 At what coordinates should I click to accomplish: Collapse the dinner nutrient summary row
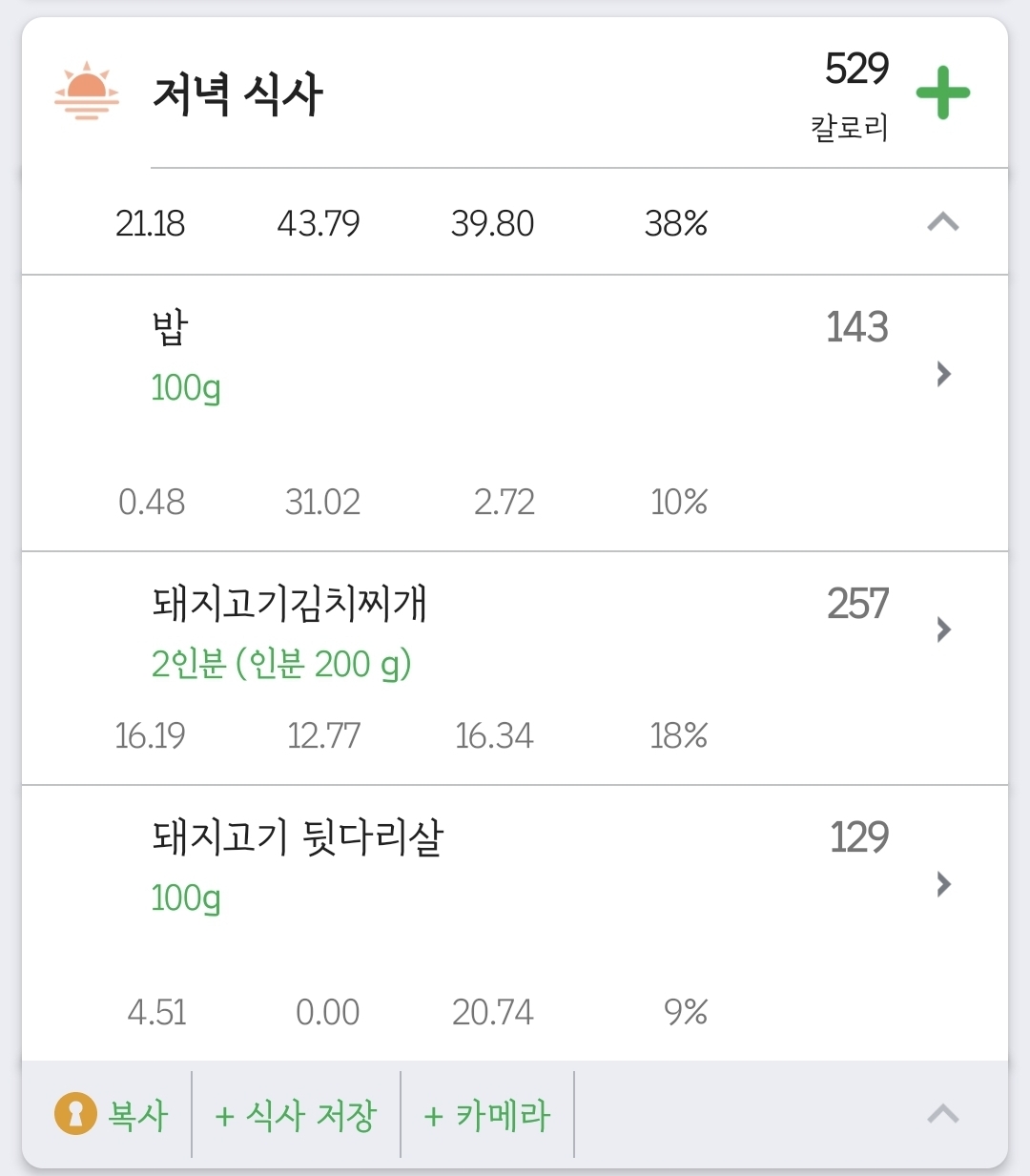click(942, 223)
